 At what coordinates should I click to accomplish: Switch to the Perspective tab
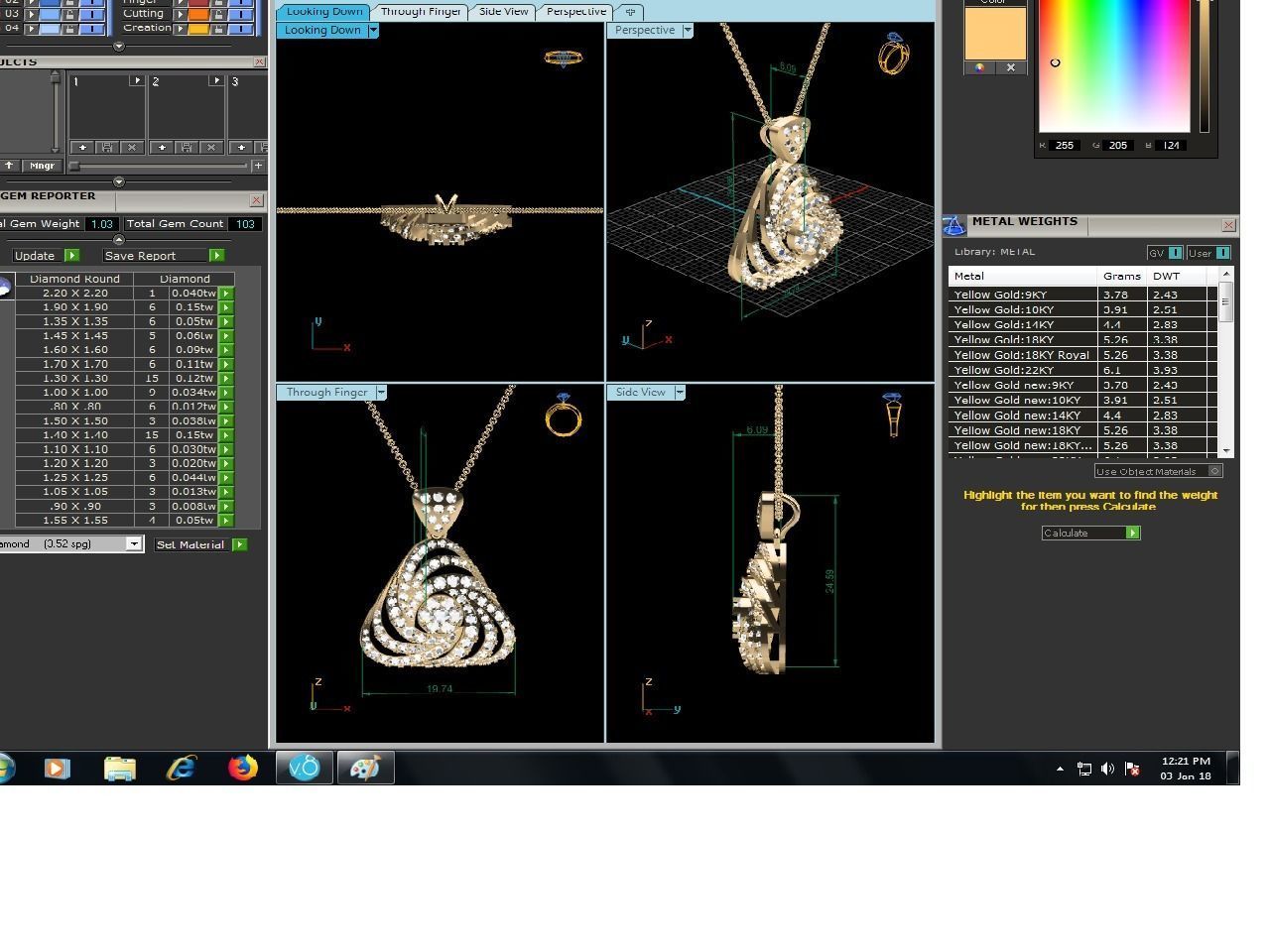[x=576, y=11]
